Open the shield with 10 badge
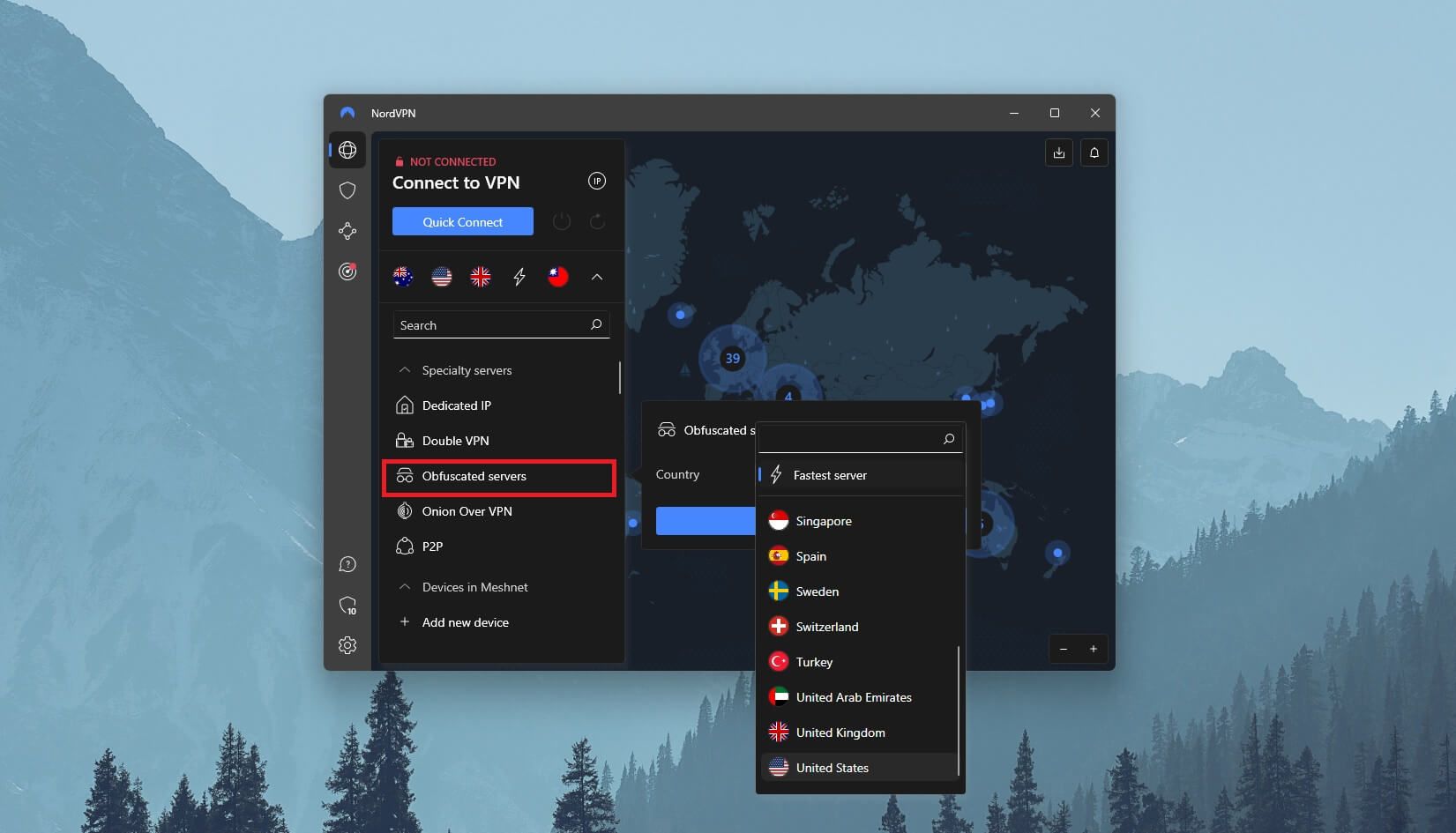The height and width of the screenshot is (833, 1456). (x=347, y=606)
